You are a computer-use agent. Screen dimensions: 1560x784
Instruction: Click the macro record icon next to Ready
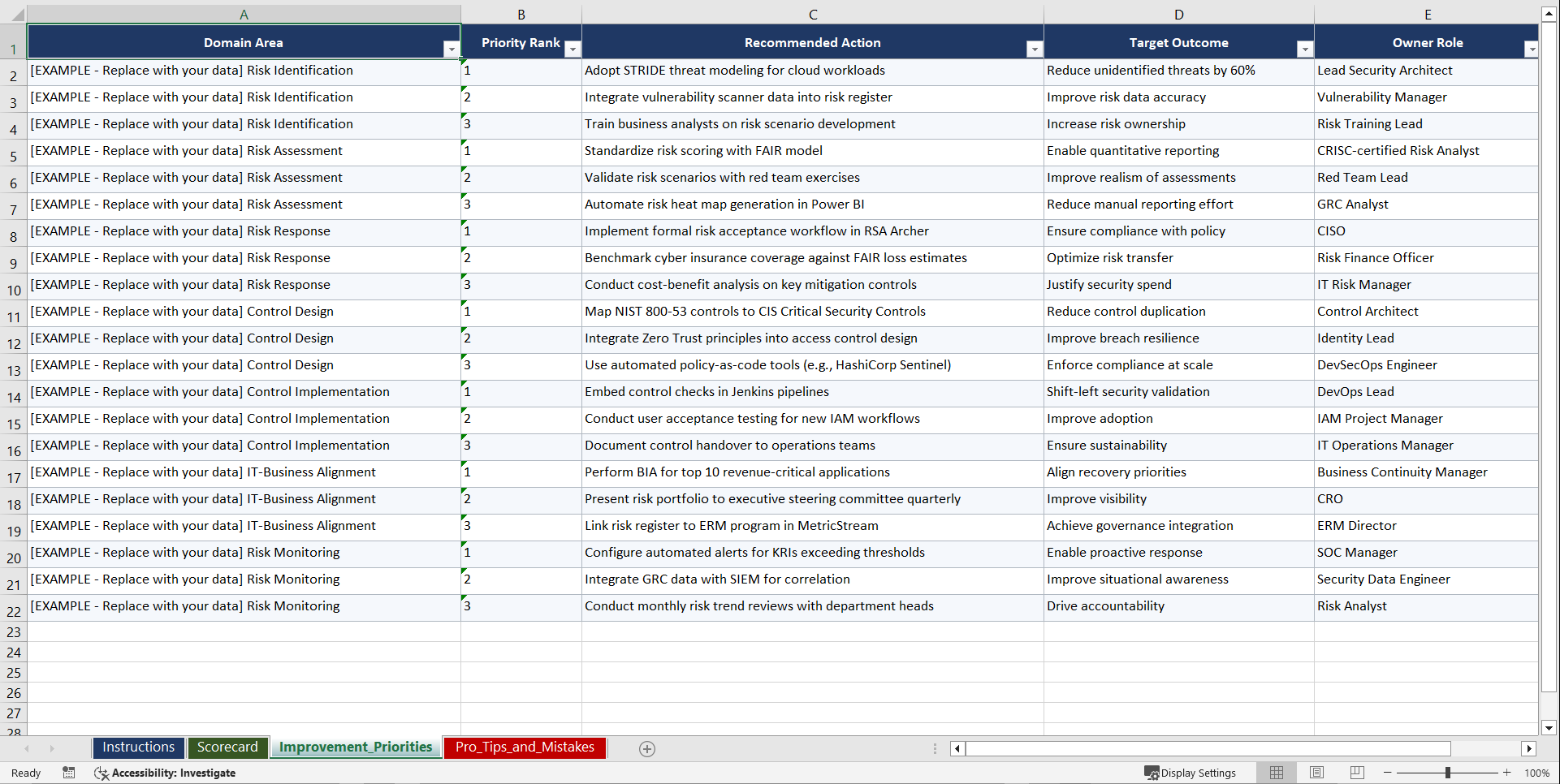69,773
